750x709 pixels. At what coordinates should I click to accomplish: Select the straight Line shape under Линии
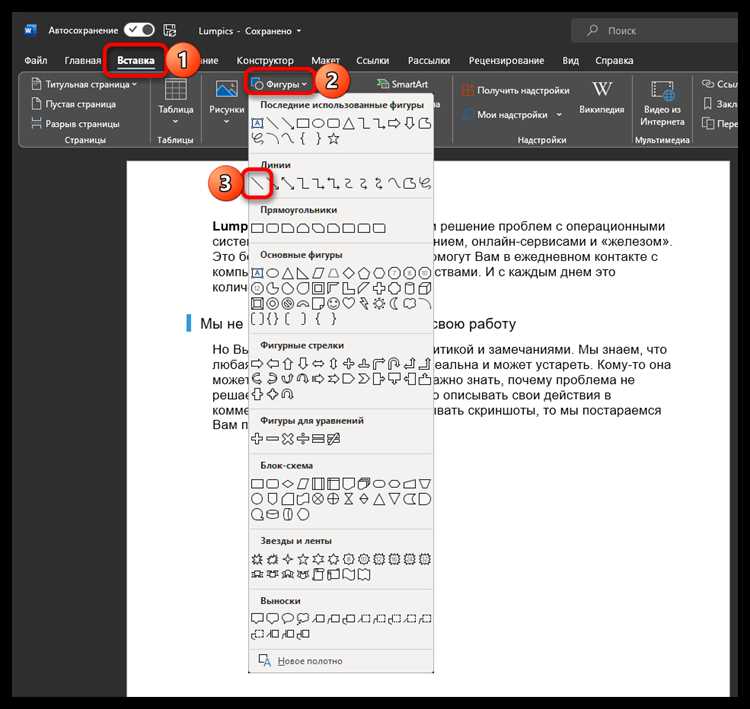click(258, 184)
